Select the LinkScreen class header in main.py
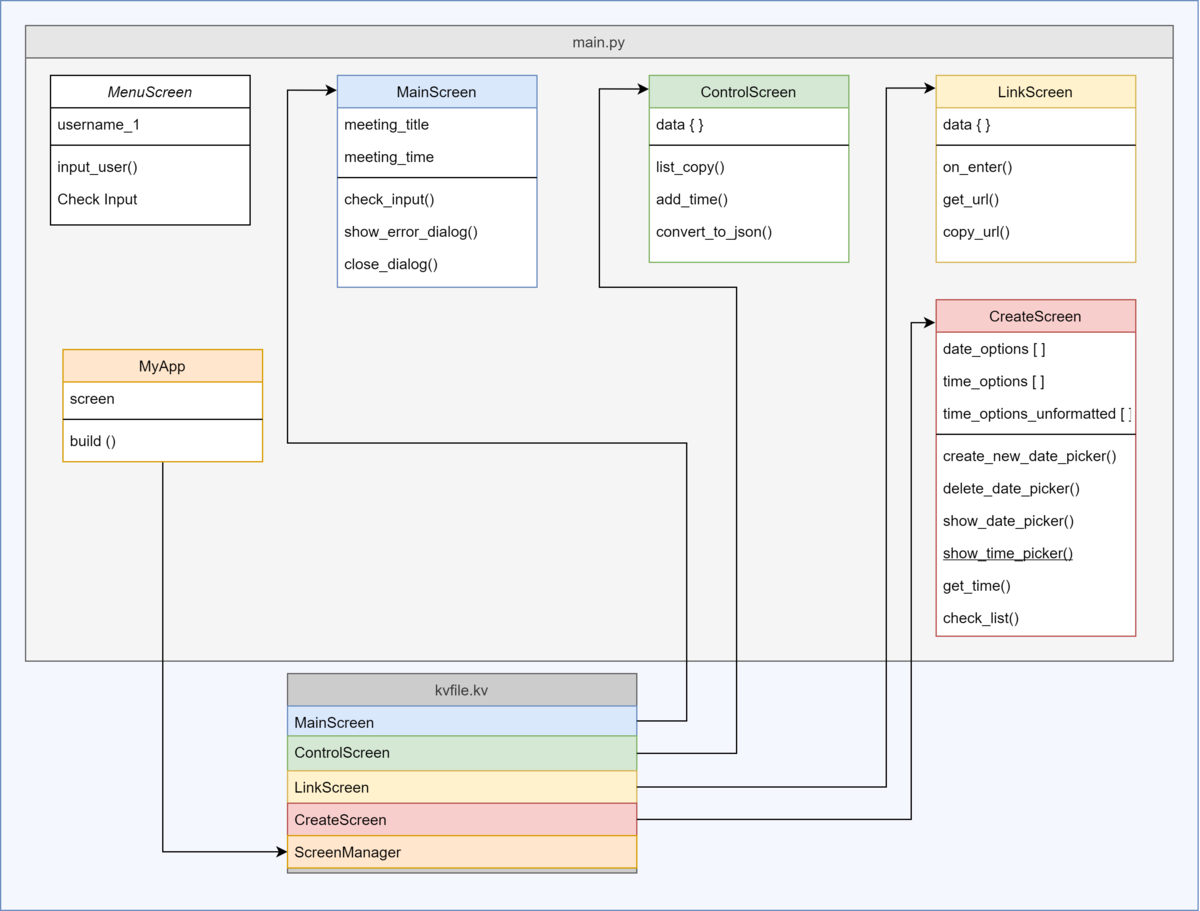Viewport: 1200px width, 911px height. click(x=1035, y=92)
